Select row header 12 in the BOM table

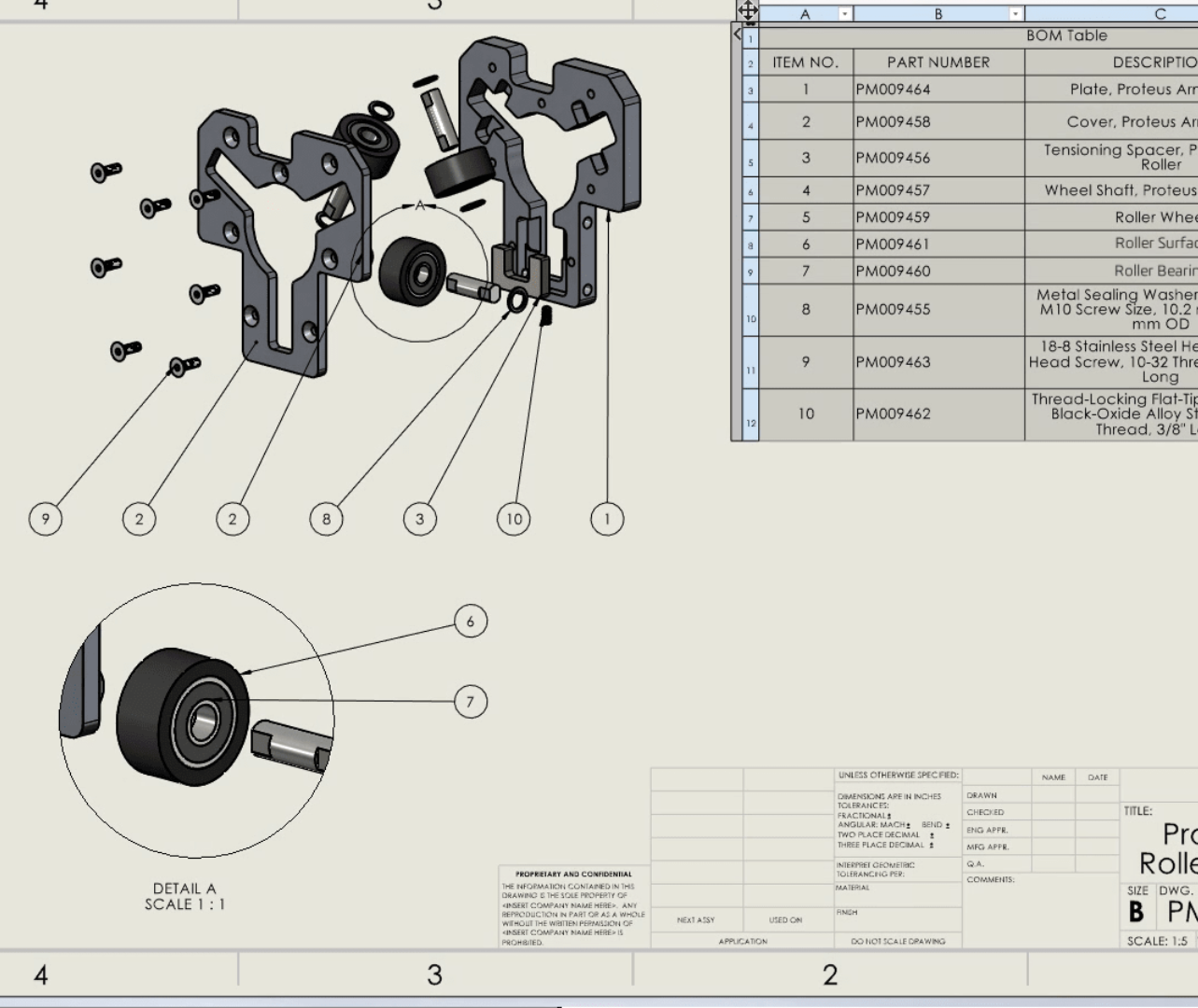(750, 423)
